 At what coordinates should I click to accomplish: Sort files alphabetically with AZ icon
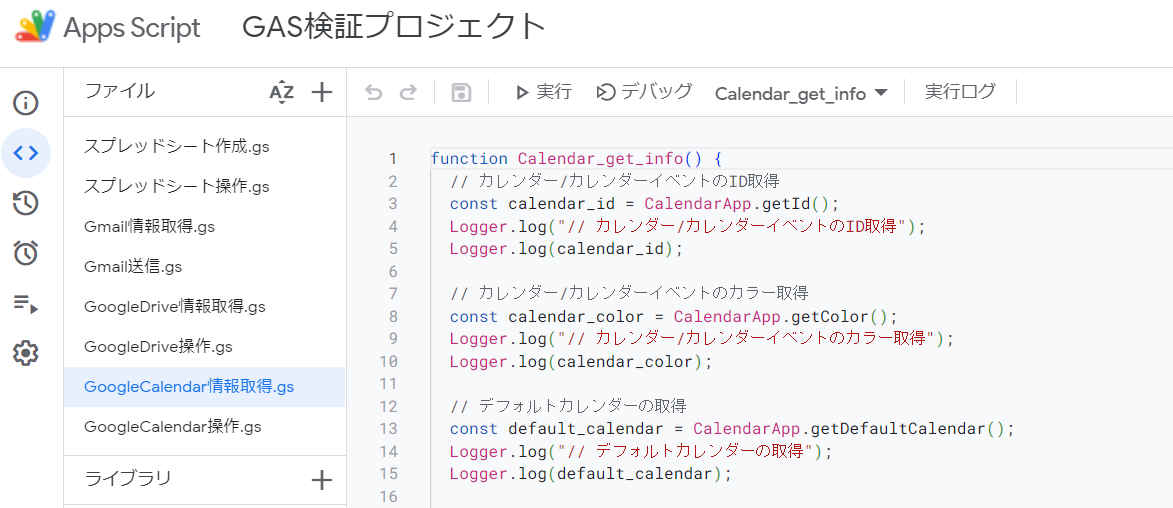(x=282, y=93)
